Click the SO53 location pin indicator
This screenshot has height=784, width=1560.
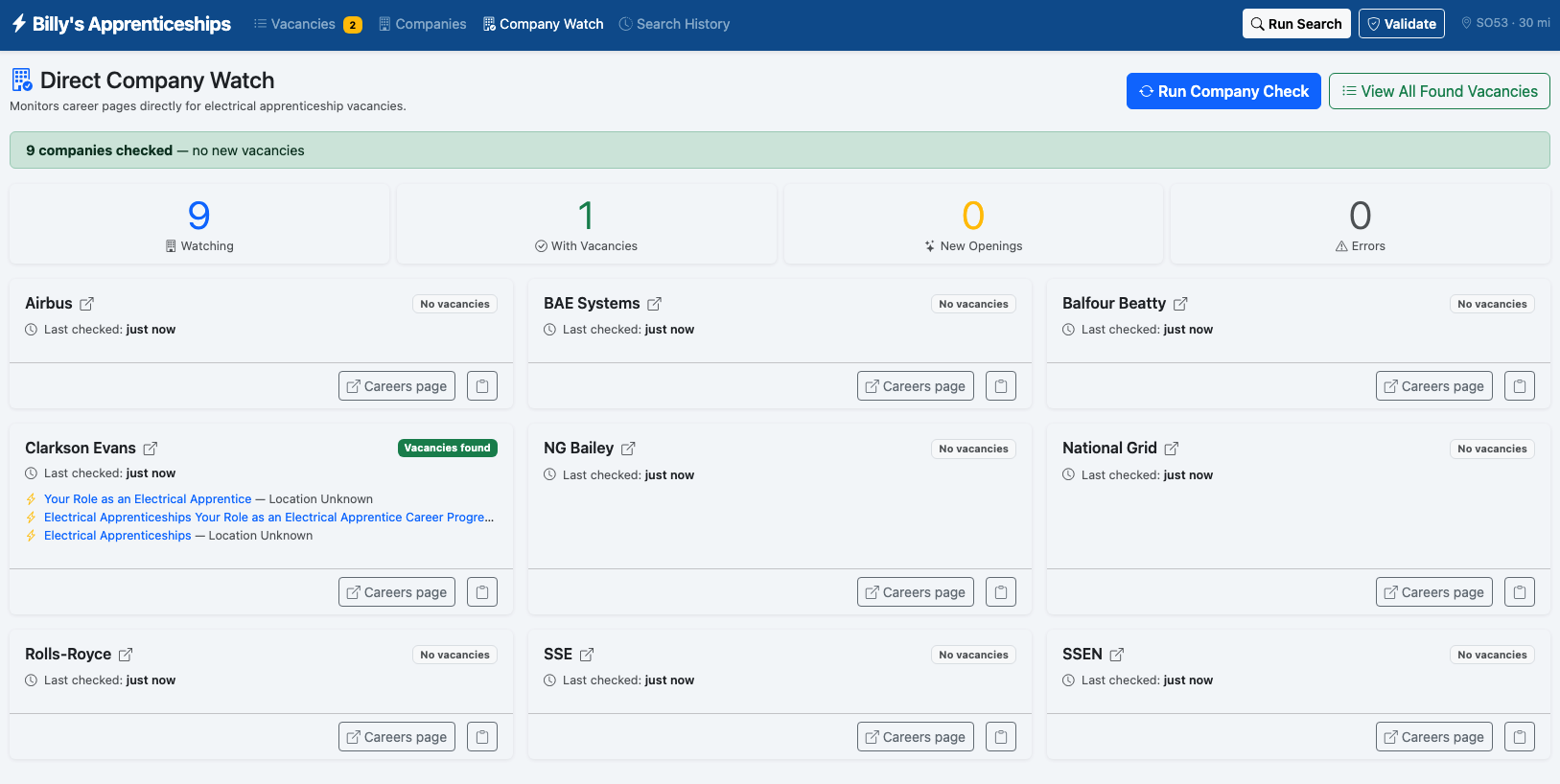1505,23
